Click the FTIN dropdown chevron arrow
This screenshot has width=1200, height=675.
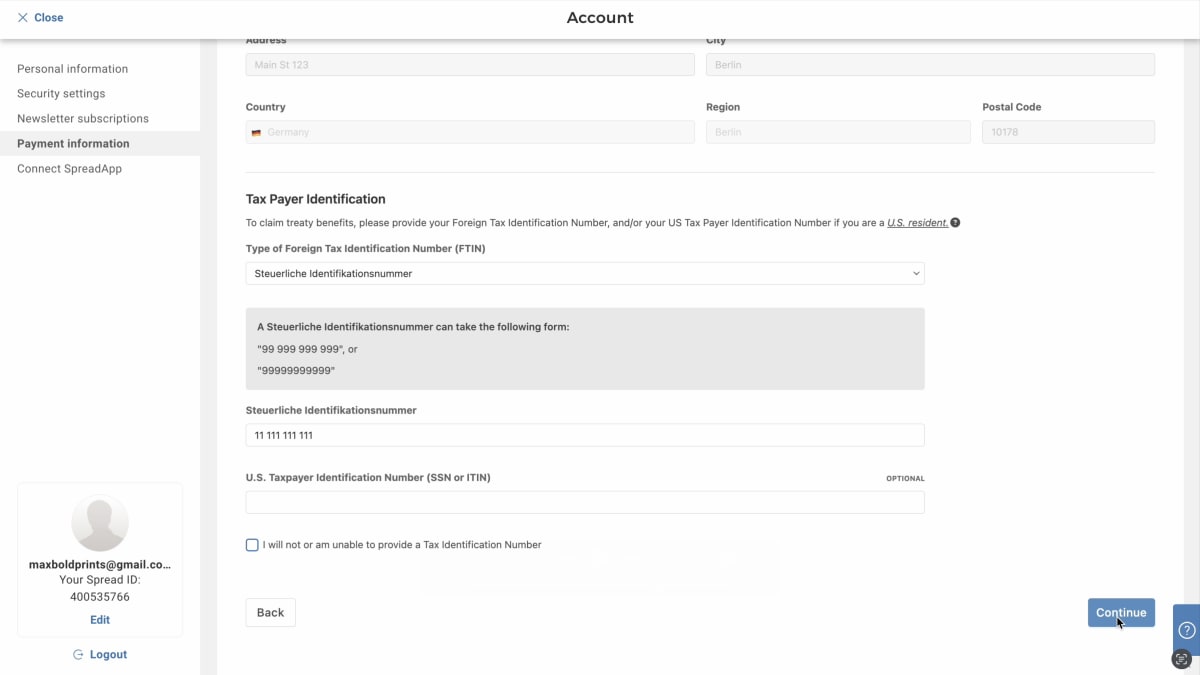pos(916,273)
